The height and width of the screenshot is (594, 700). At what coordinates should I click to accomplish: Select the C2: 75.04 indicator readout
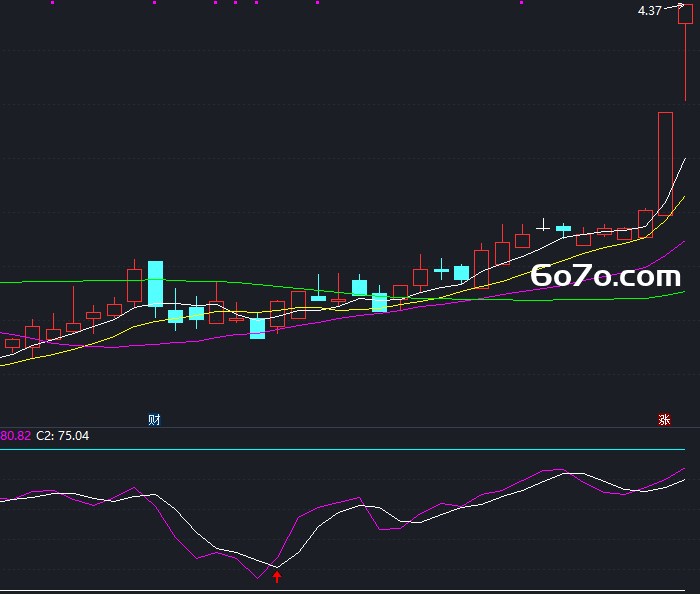(62, 436)
